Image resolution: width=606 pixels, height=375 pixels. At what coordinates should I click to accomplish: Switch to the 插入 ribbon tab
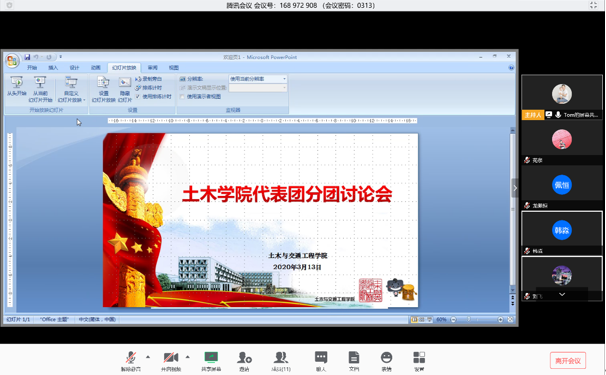click(53, 68)
